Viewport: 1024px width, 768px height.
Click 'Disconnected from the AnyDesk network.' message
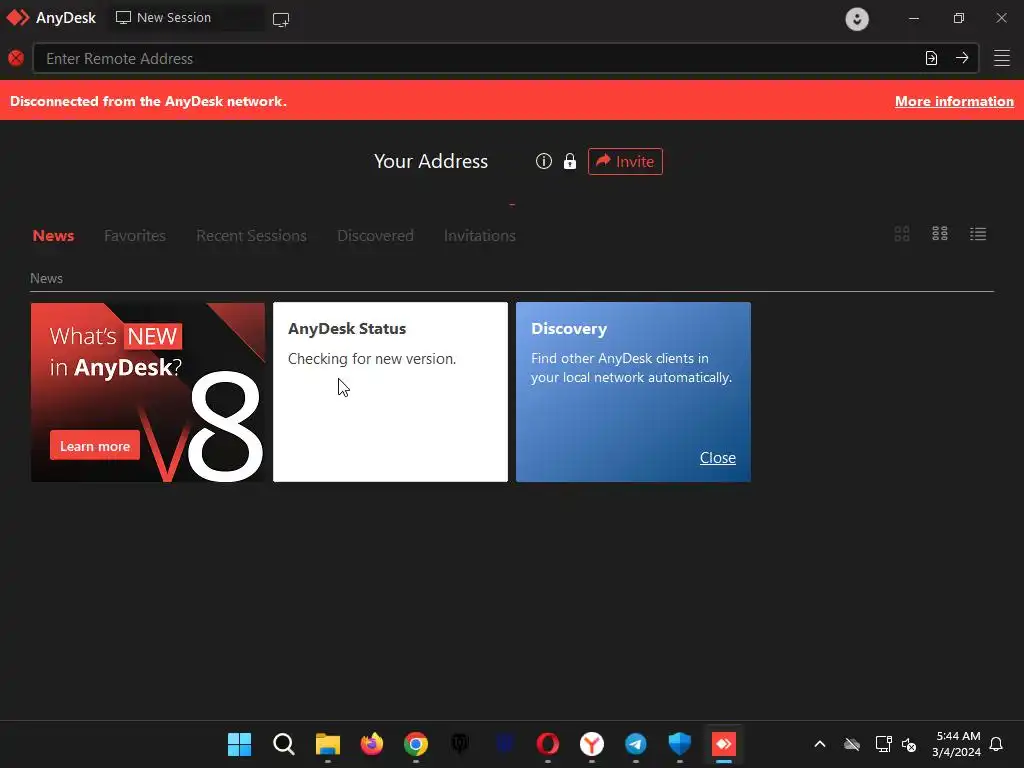point(148,101)
